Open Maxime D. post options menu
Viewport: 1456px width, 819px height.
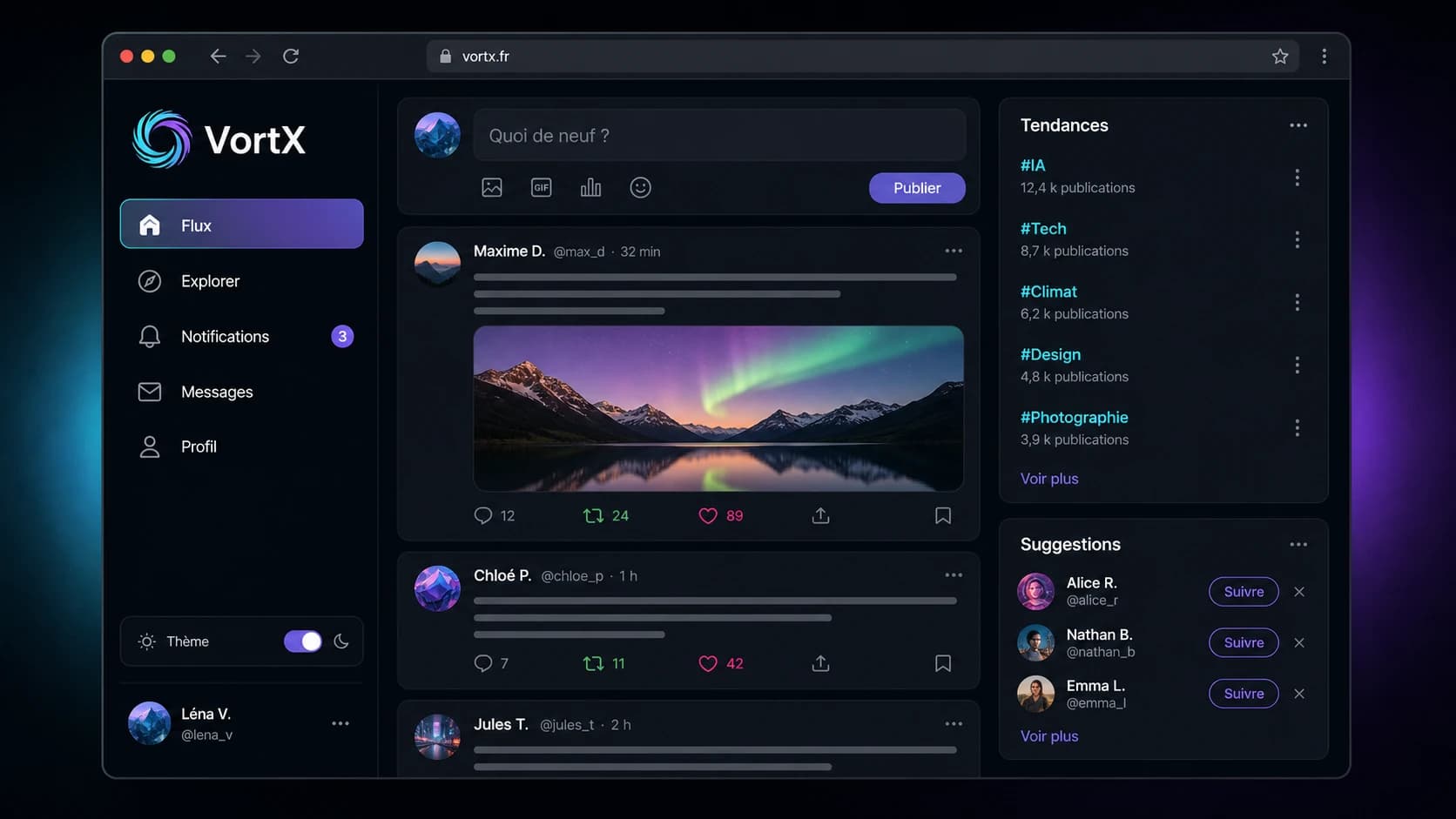click(x=954, y=251)
